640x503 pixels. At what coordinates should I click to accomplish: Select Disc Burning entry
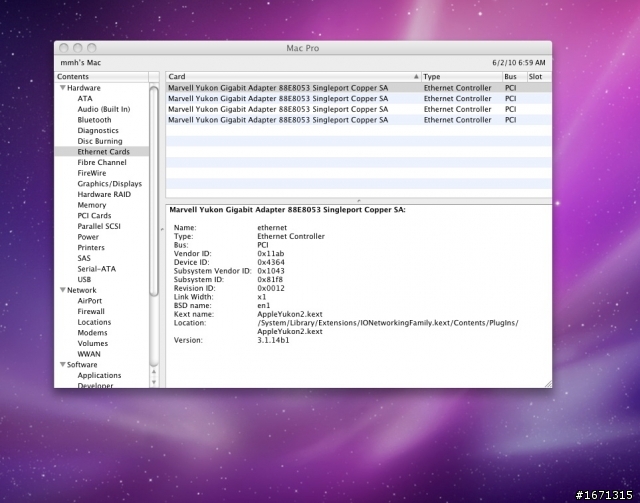click(x=100, y=141)
